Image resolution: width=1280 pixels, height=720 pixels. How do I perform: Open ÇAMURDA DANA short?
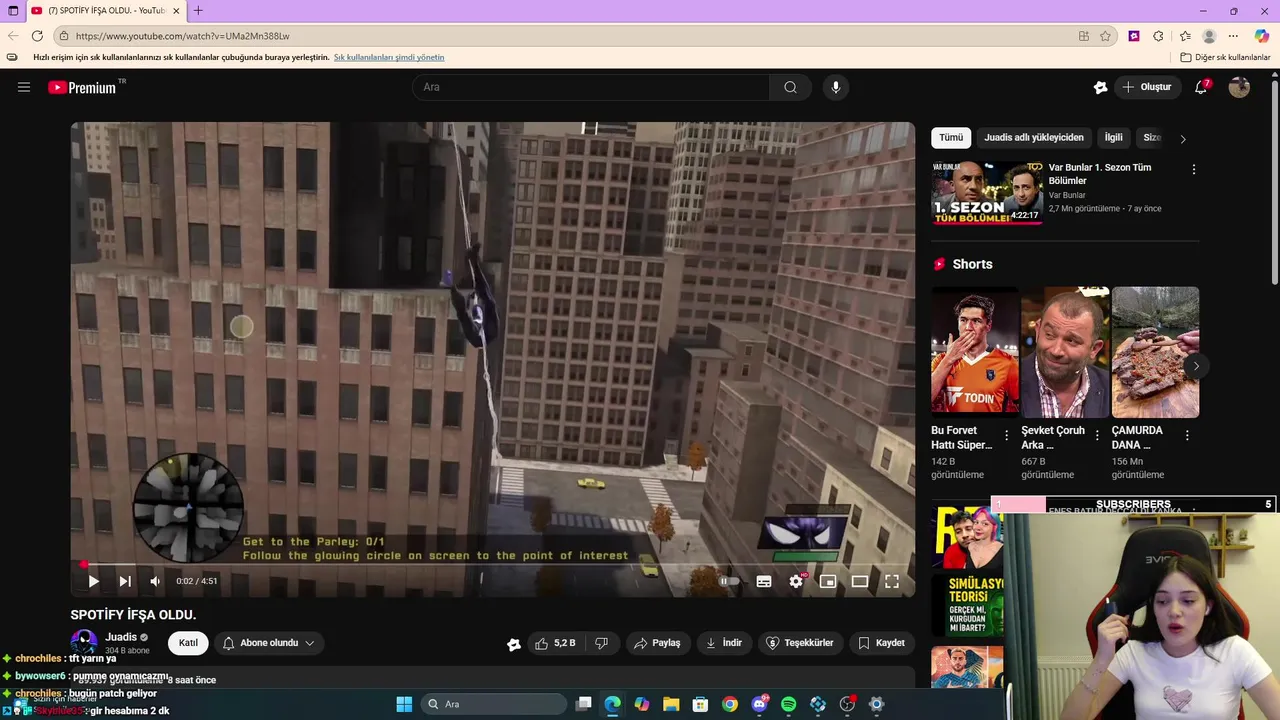1155,352
